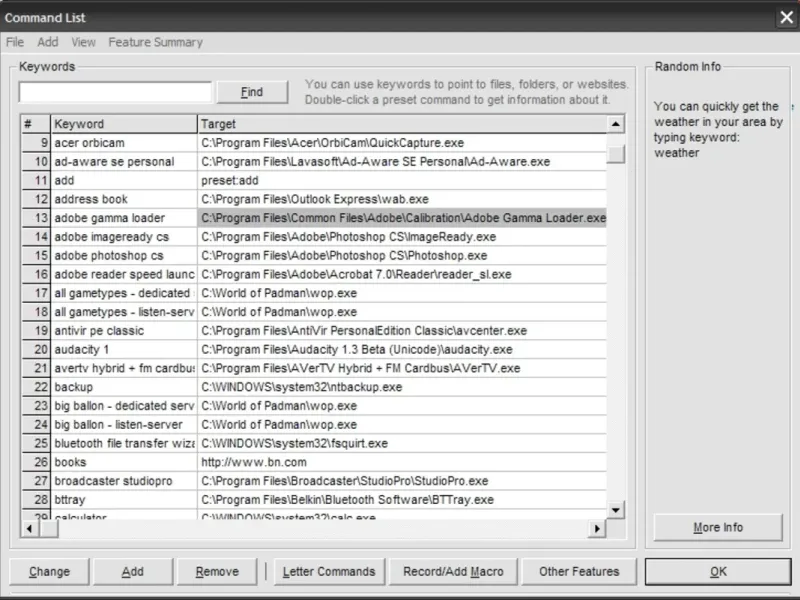
Task: Click Record/Add Macro button
Action: click(x=453, y=571)
